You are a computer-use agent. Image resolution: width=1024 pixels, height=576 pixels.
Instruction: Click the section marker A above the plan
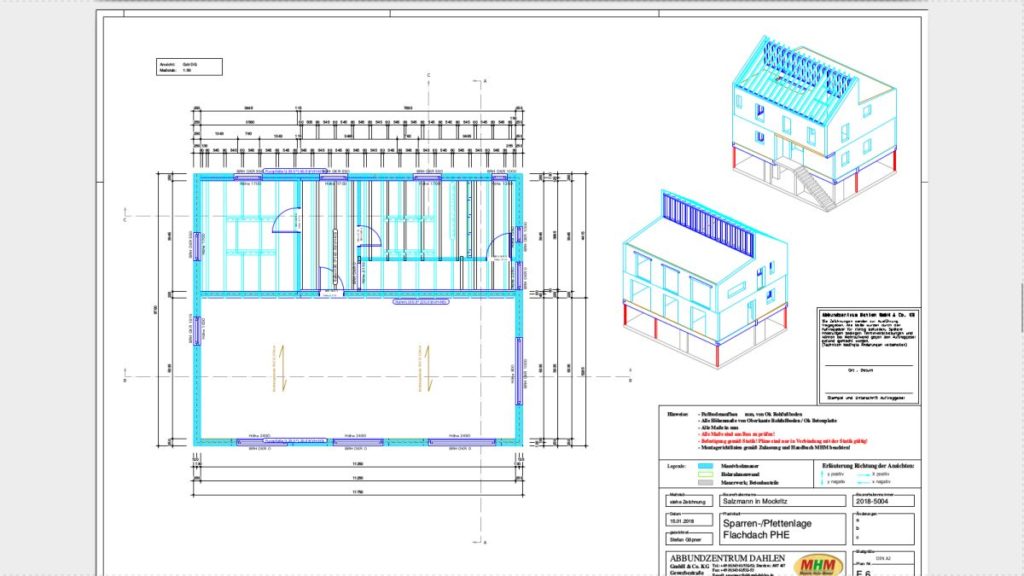(x=485, y=79)
